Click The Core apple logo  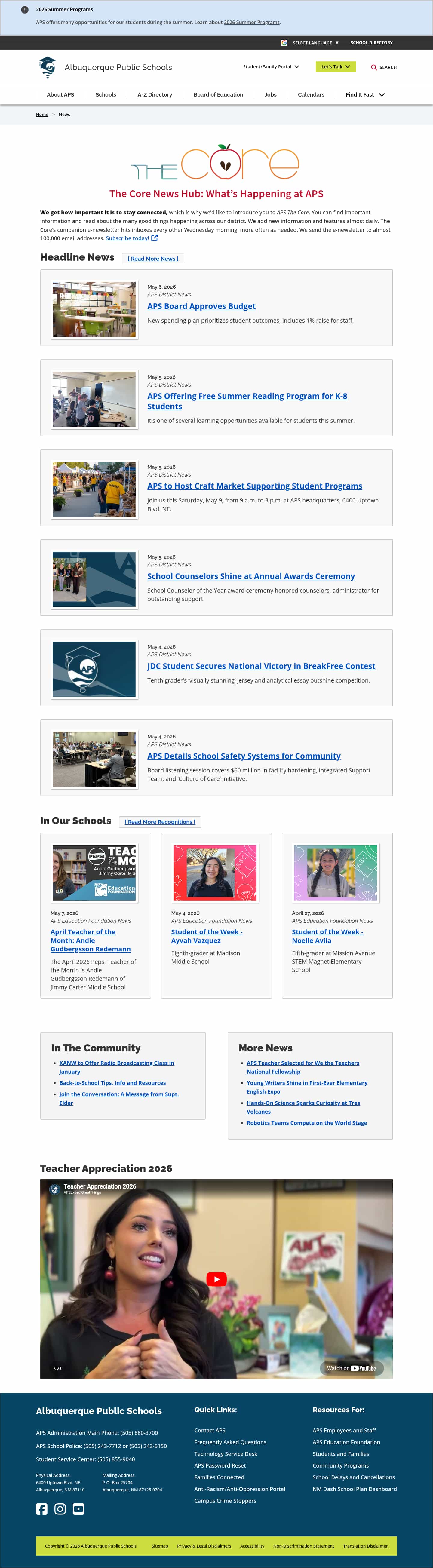click(x=216, y=162)
